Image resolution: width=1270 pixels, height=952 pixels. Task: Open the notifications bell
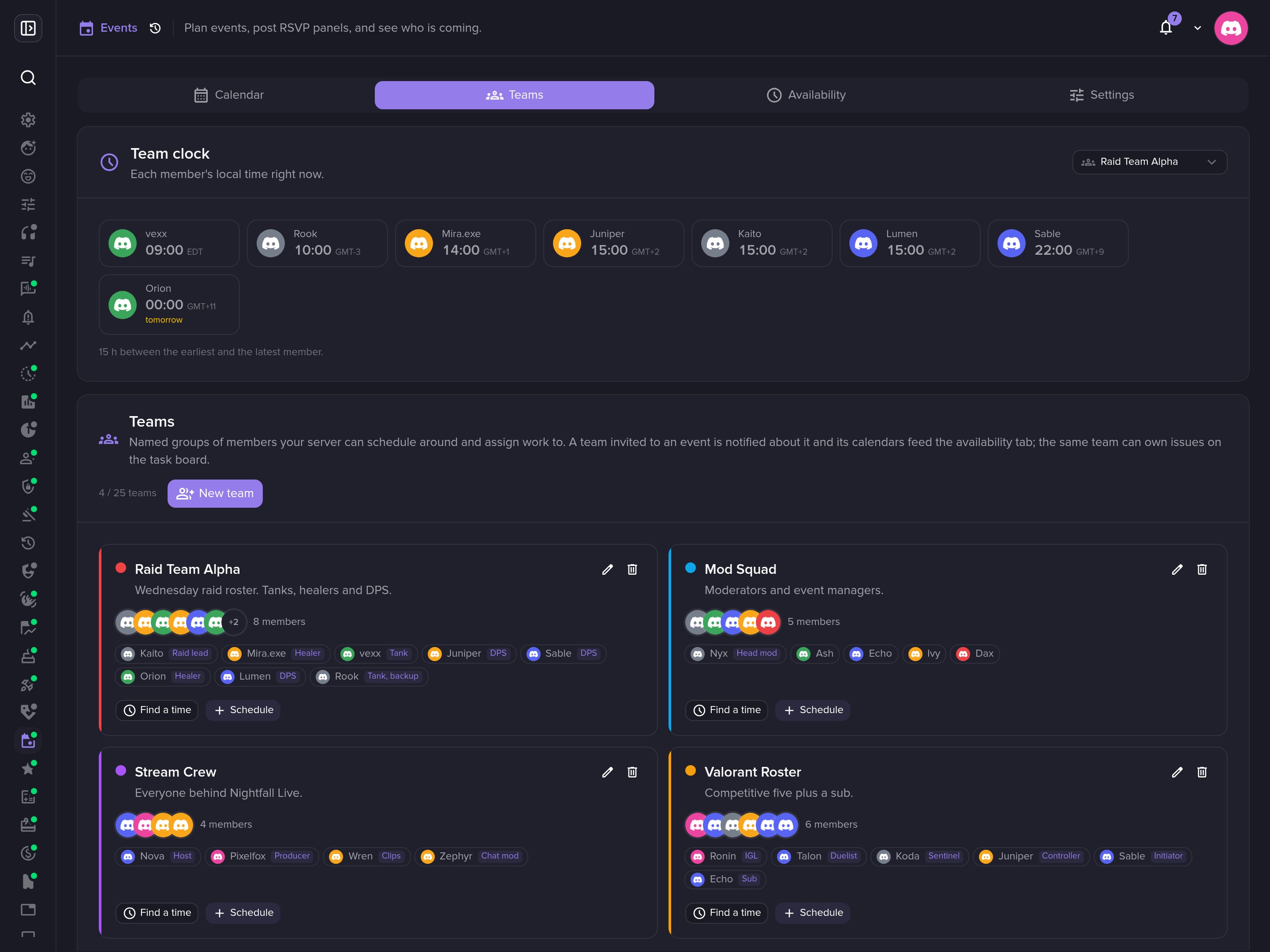coord(1165,27)
